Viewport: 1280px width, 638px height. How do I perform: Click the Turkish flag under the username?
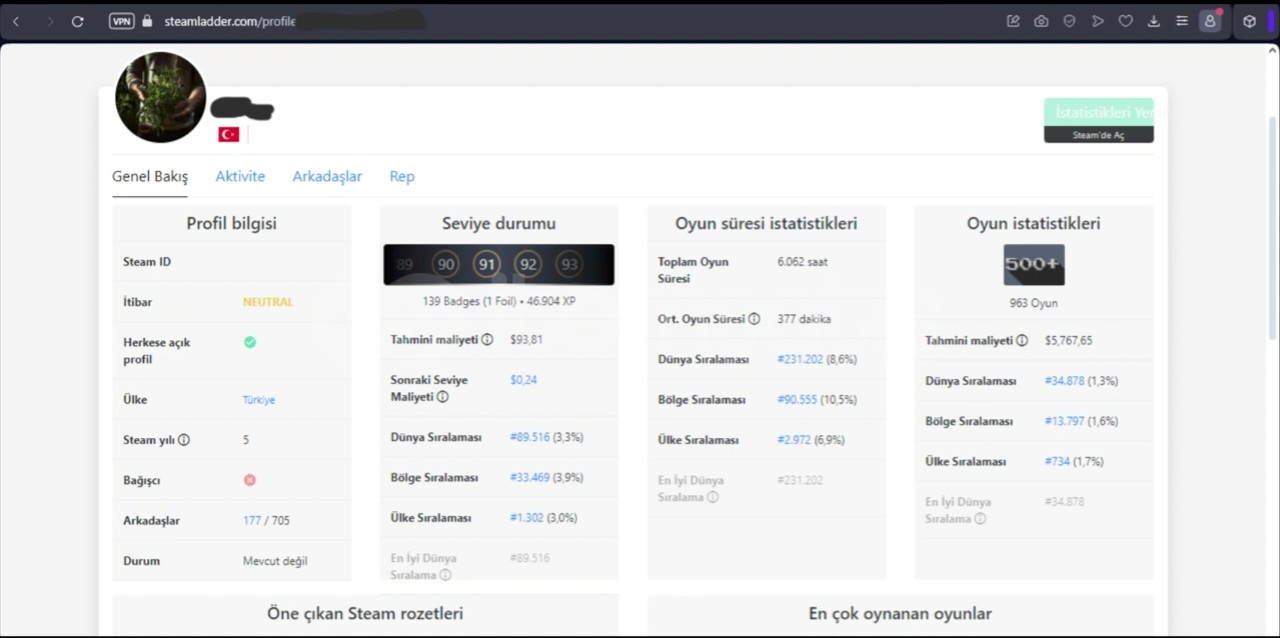229,134
